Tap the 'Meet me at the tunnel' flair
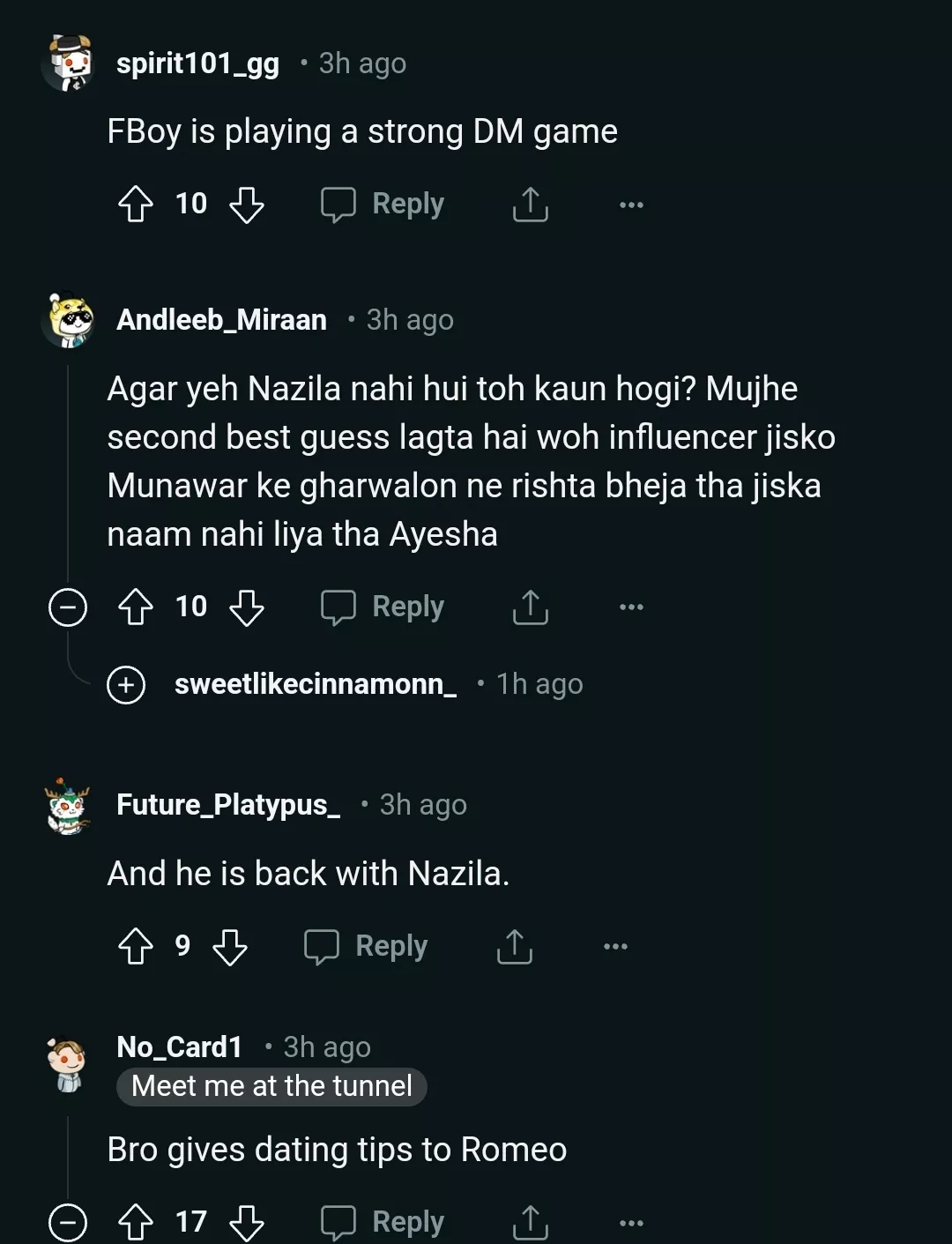Image resolution: width=952 pixels, height=1244 pixels. click(x=271, y=1086)
